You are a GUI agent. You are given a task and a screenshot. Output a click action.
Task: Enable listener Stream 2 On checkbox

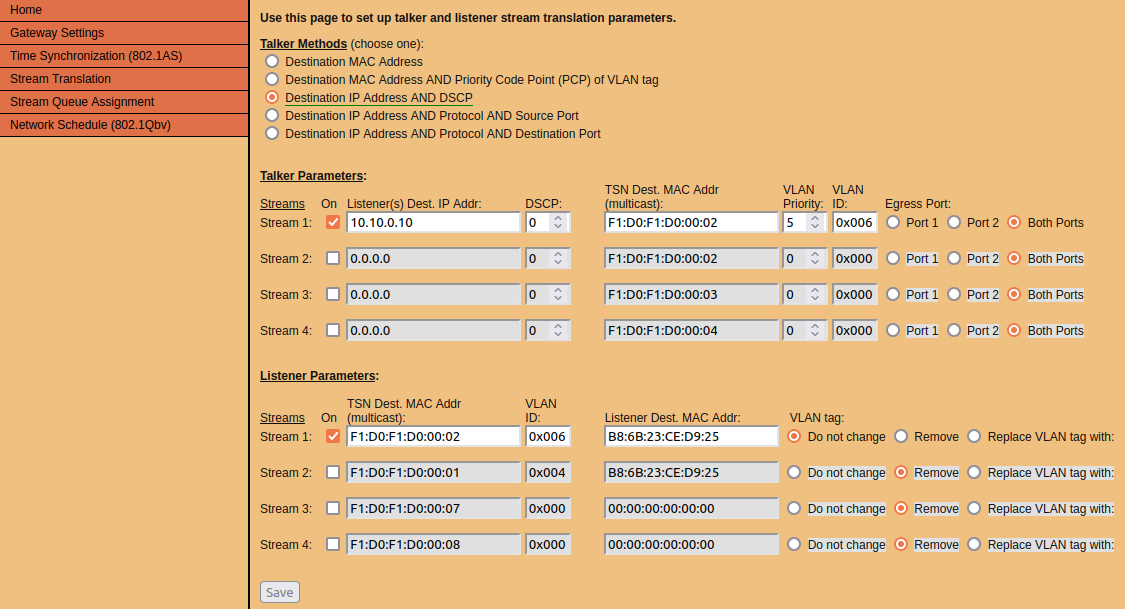tap(333, 472)
